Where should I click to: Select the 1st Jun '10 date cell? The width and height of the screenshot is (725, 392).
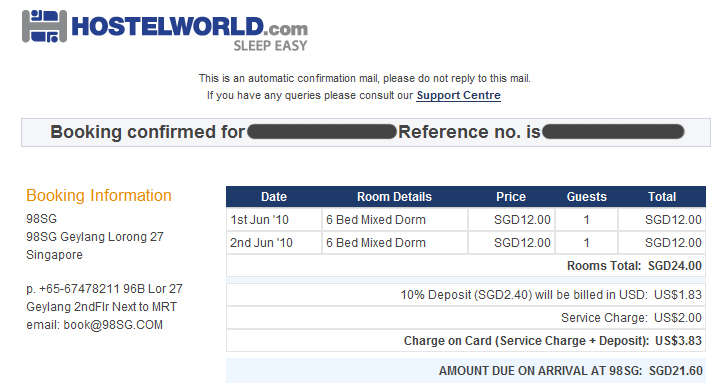tap(274, 220)
